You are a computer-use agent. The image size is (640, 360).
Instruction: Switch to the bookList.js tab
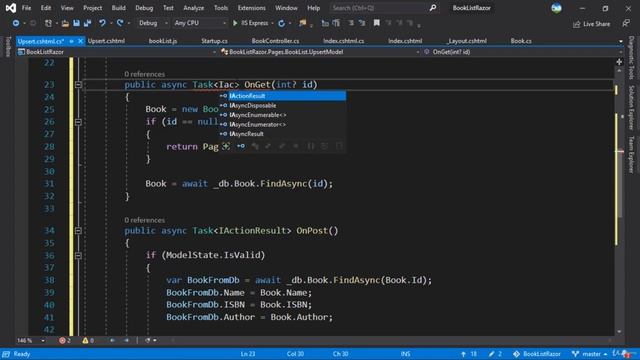click(163, 41)
